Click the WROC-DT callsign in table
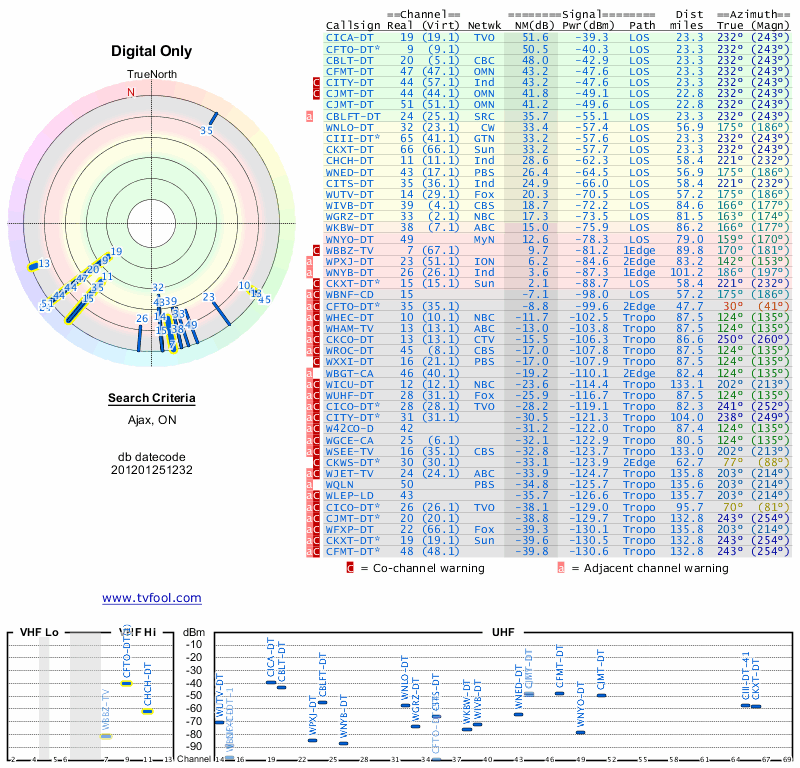The width and height of the screenshot is (800, 768). click(349, 351)
